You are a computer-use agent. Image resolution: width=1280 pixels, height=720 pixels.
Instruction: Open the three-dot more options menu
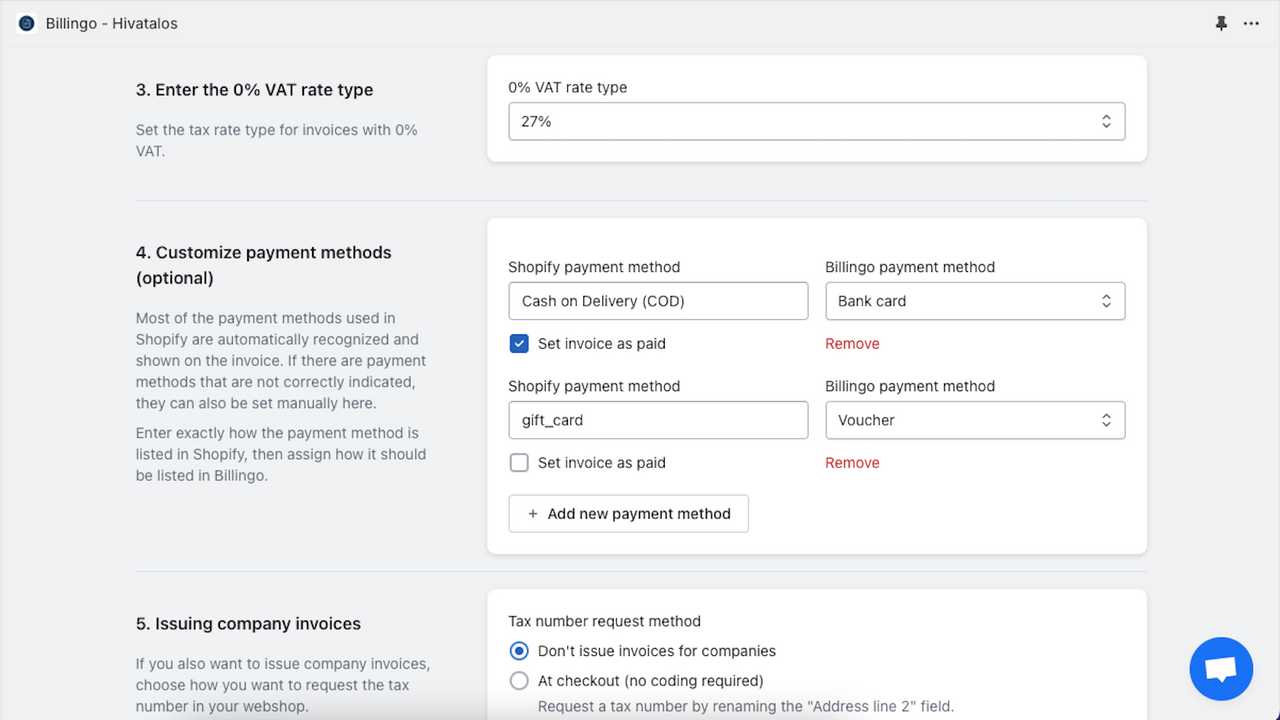[1251, 23]
